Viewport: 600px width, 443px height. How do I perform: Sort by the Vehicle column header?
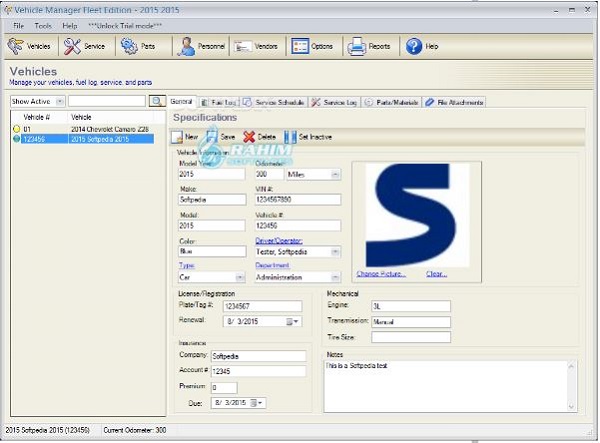click(x=111, y=117)
